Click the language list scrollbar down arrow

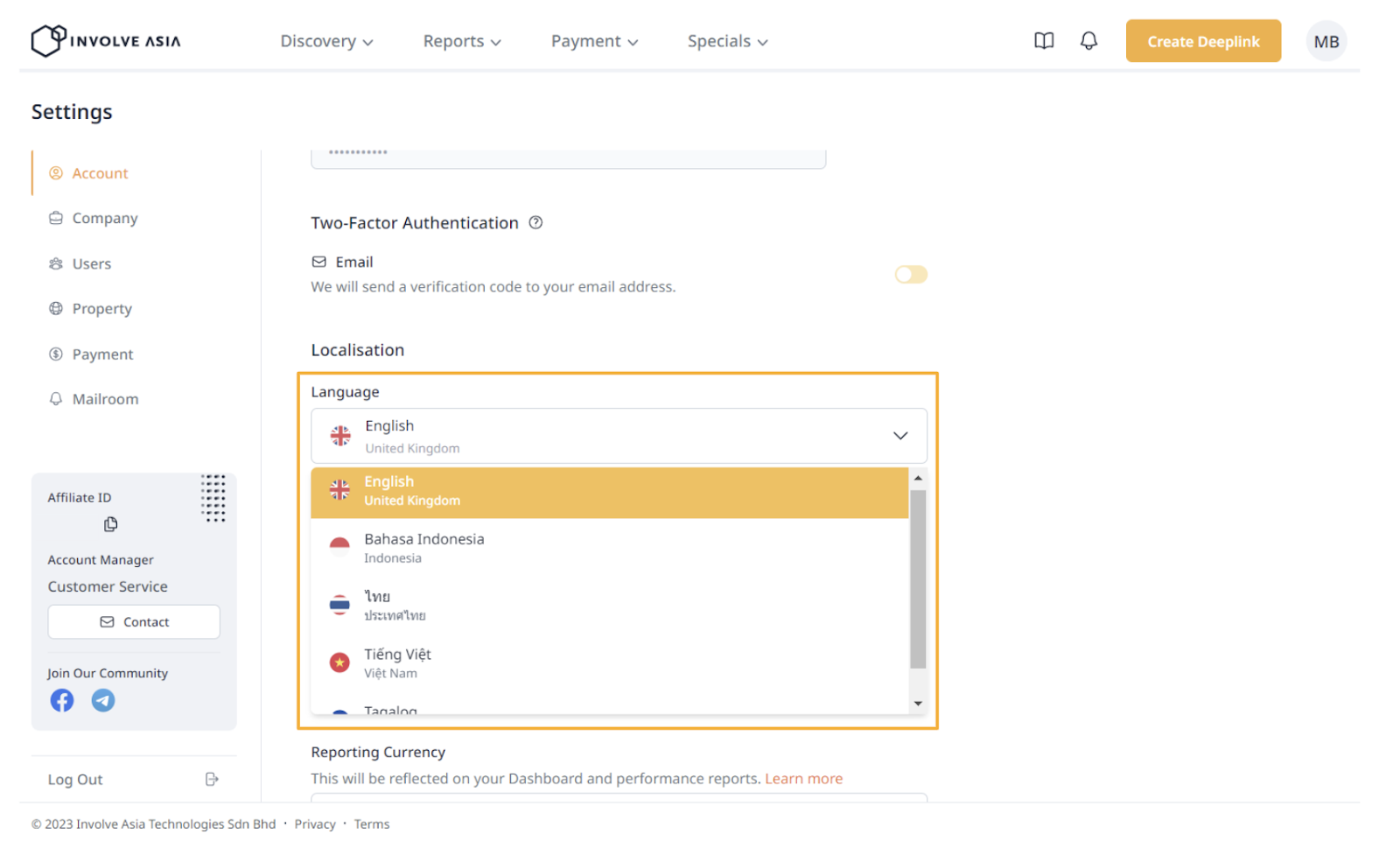pos(918,704)
